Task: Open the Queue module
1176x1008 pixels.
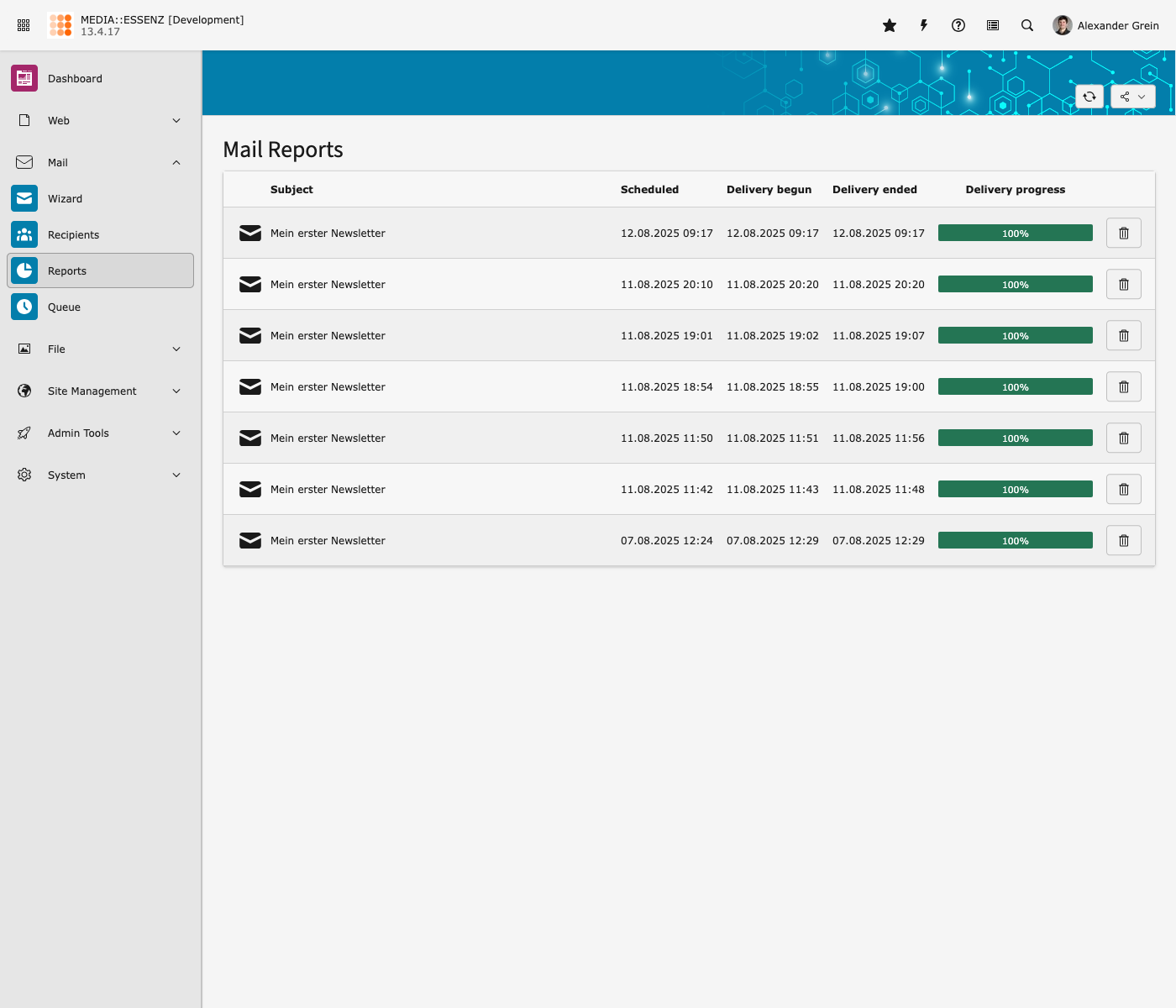Action: (64, 307)
